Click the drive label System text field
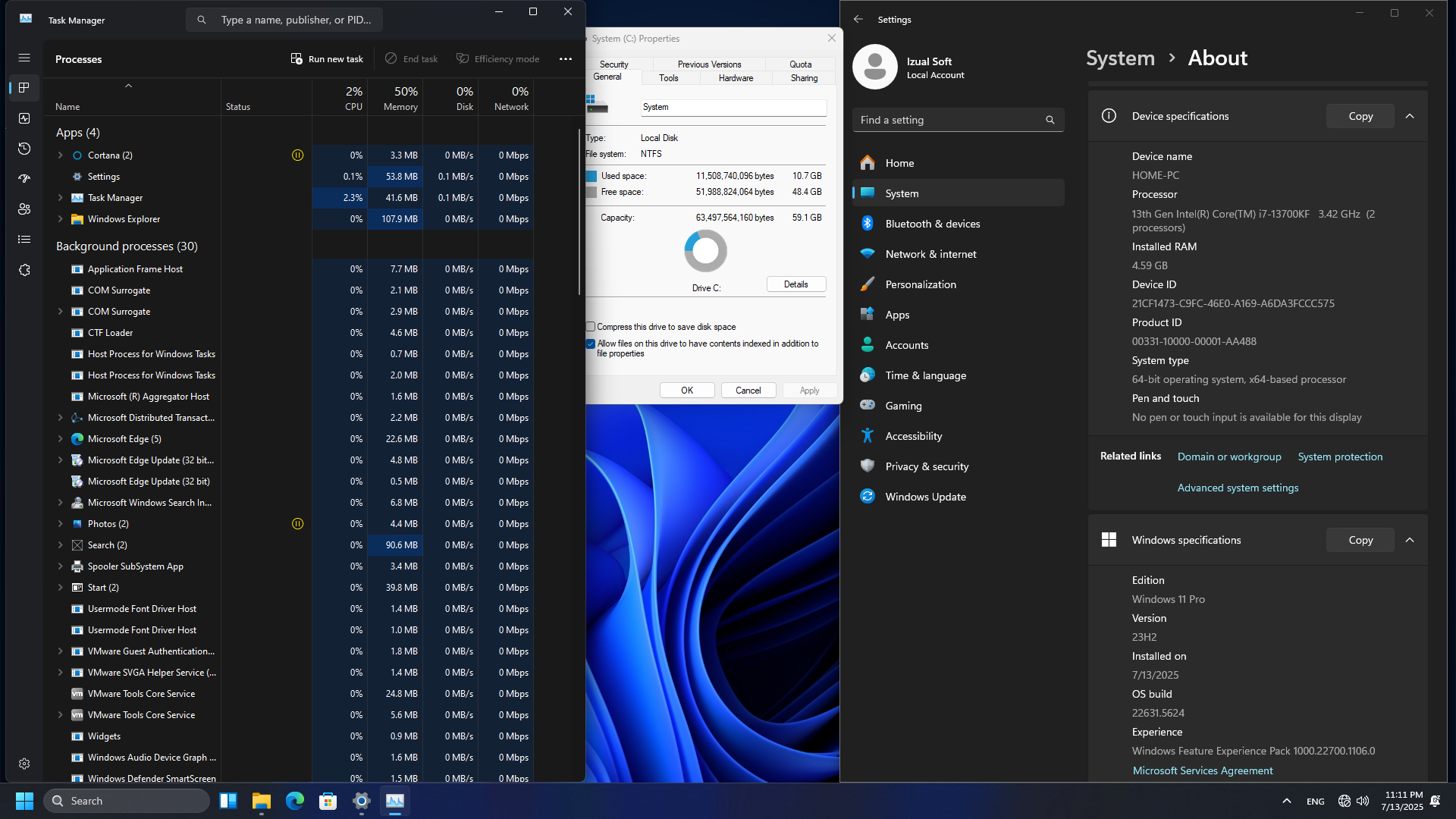The height and width of the screenshot is (819, 1456). (x=733, y=107)
